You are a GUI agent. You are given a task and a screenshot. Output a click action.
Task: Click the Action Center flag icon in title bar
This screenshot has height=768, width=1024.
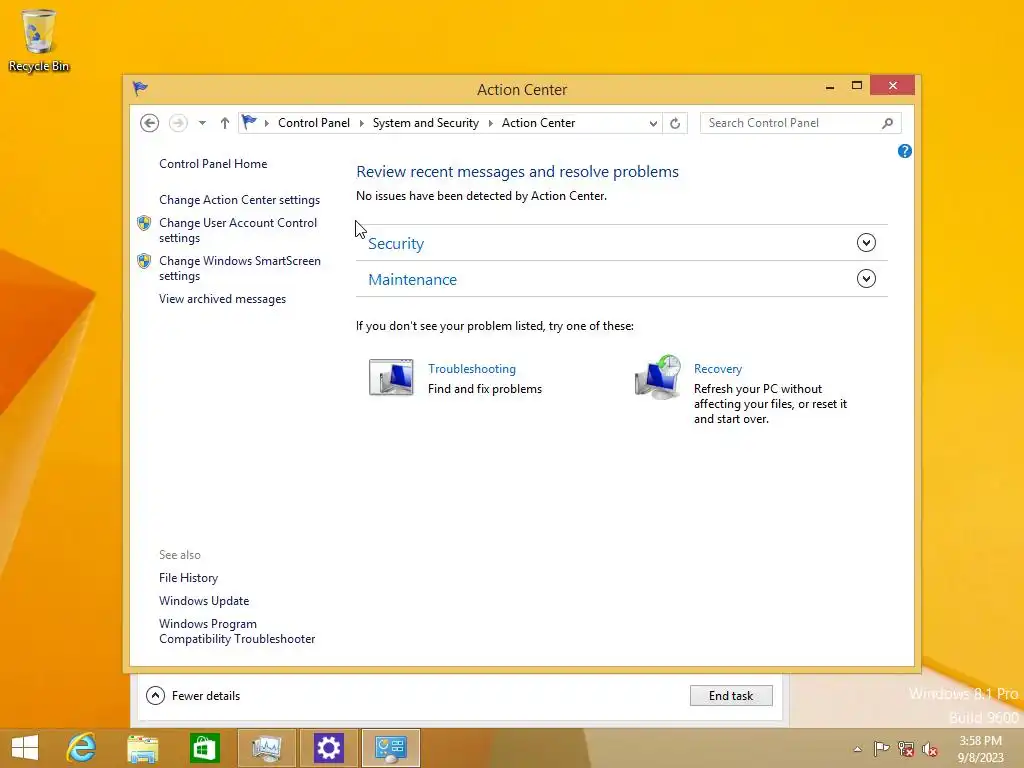[x=140, y=88]
